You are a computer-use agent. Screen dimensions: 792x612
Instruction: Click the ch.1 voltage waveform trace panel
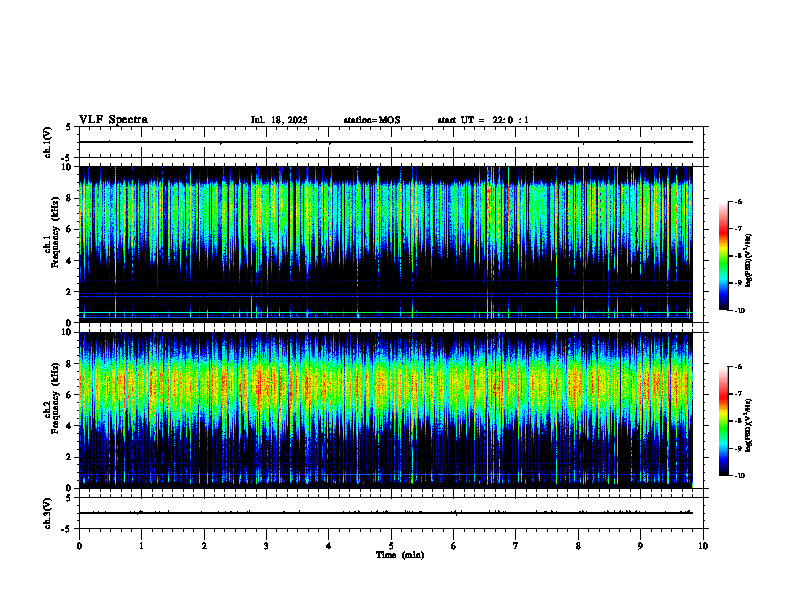click(391, 142)
